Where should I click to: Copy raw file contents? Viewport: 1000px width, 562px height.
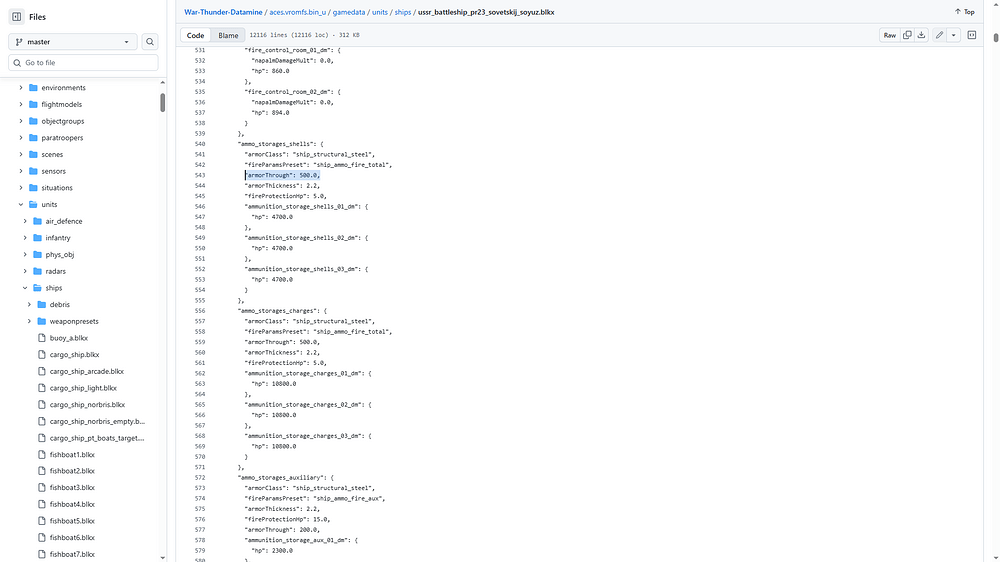[x=907, y=35]
